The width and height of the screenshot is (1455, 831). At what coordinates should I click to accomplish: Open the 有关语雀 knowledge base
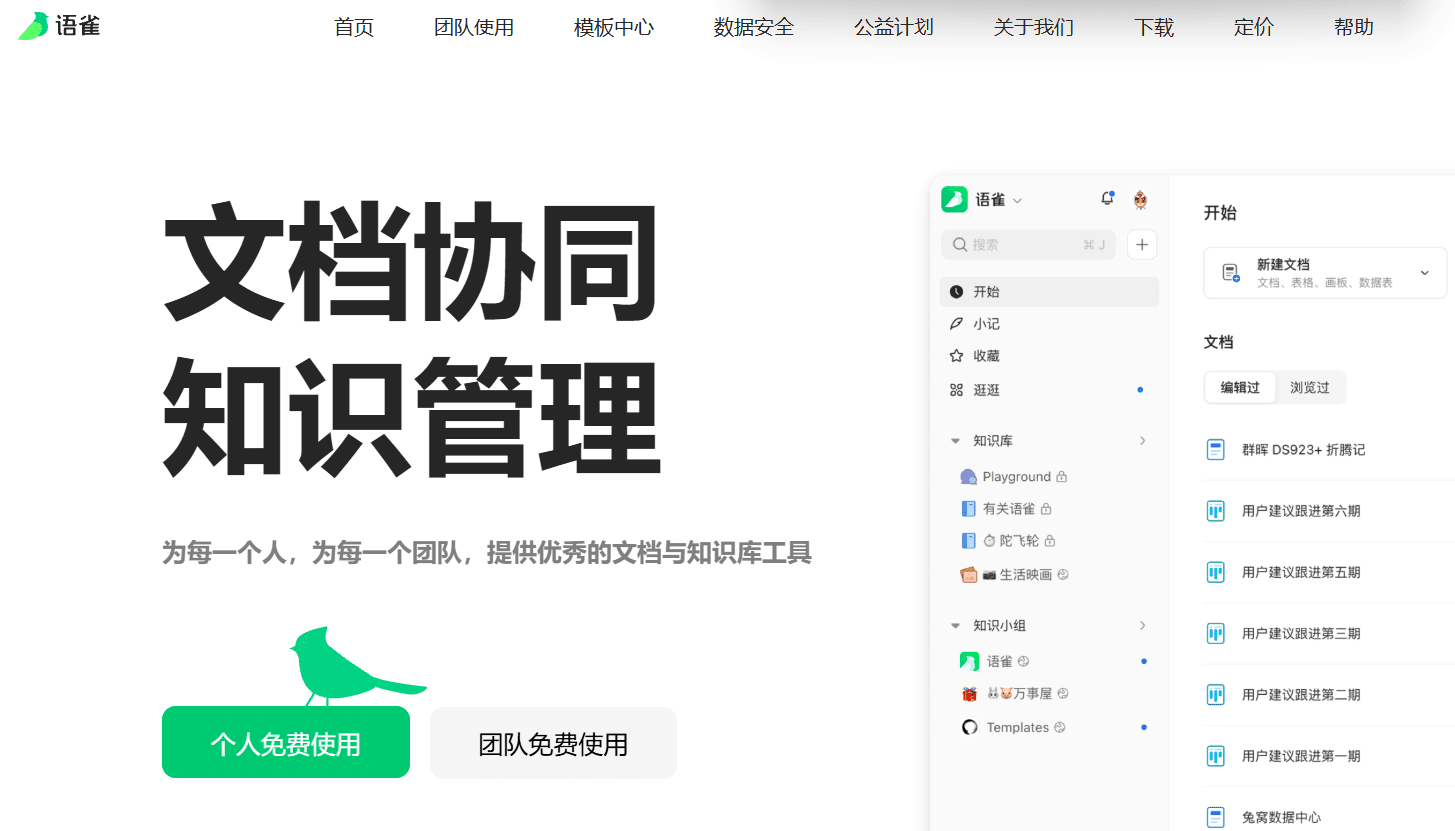click(1007, 509)
